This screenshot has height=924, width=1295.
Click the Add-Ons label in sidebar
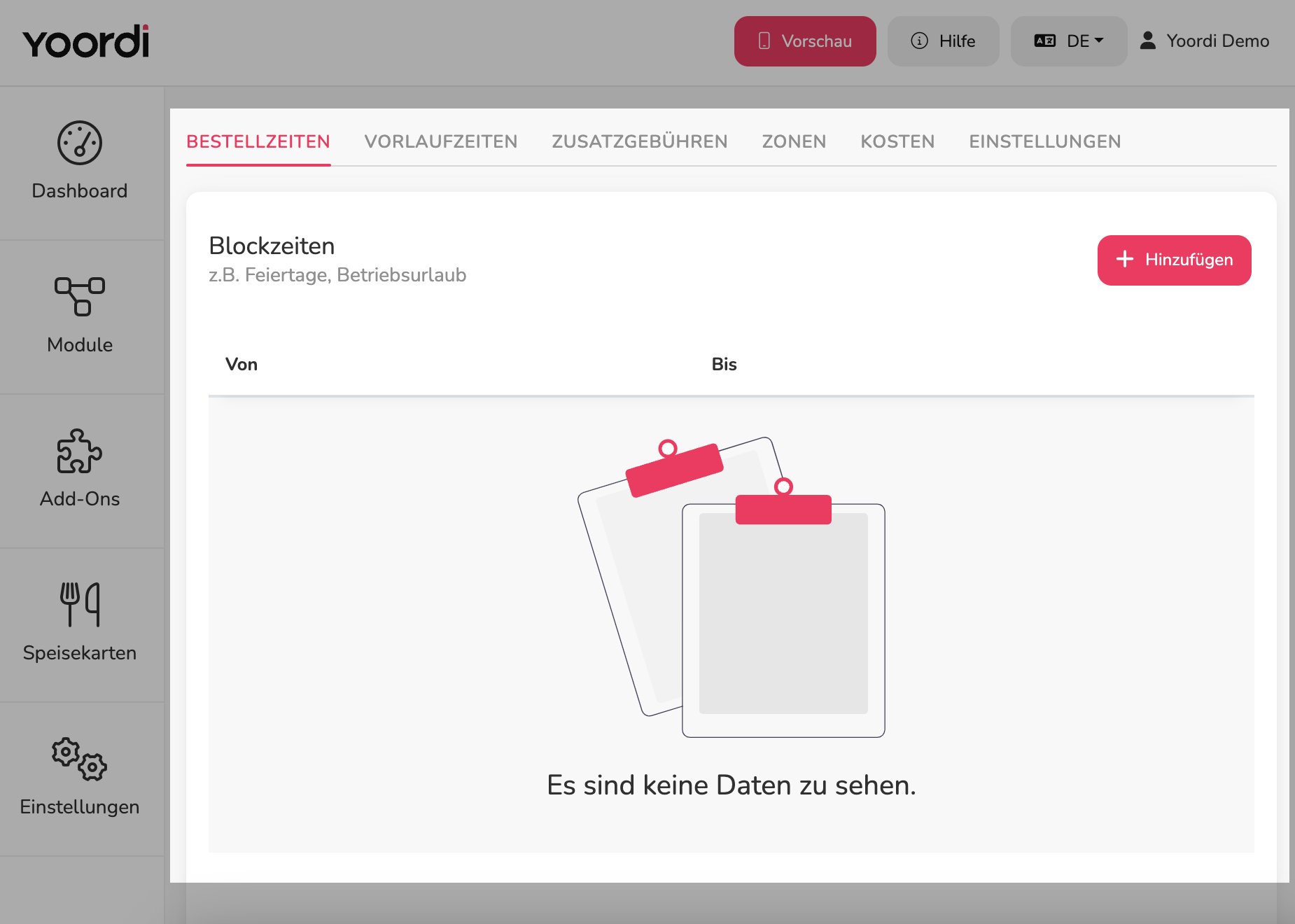pyautogui.click(x=80, y=499)
